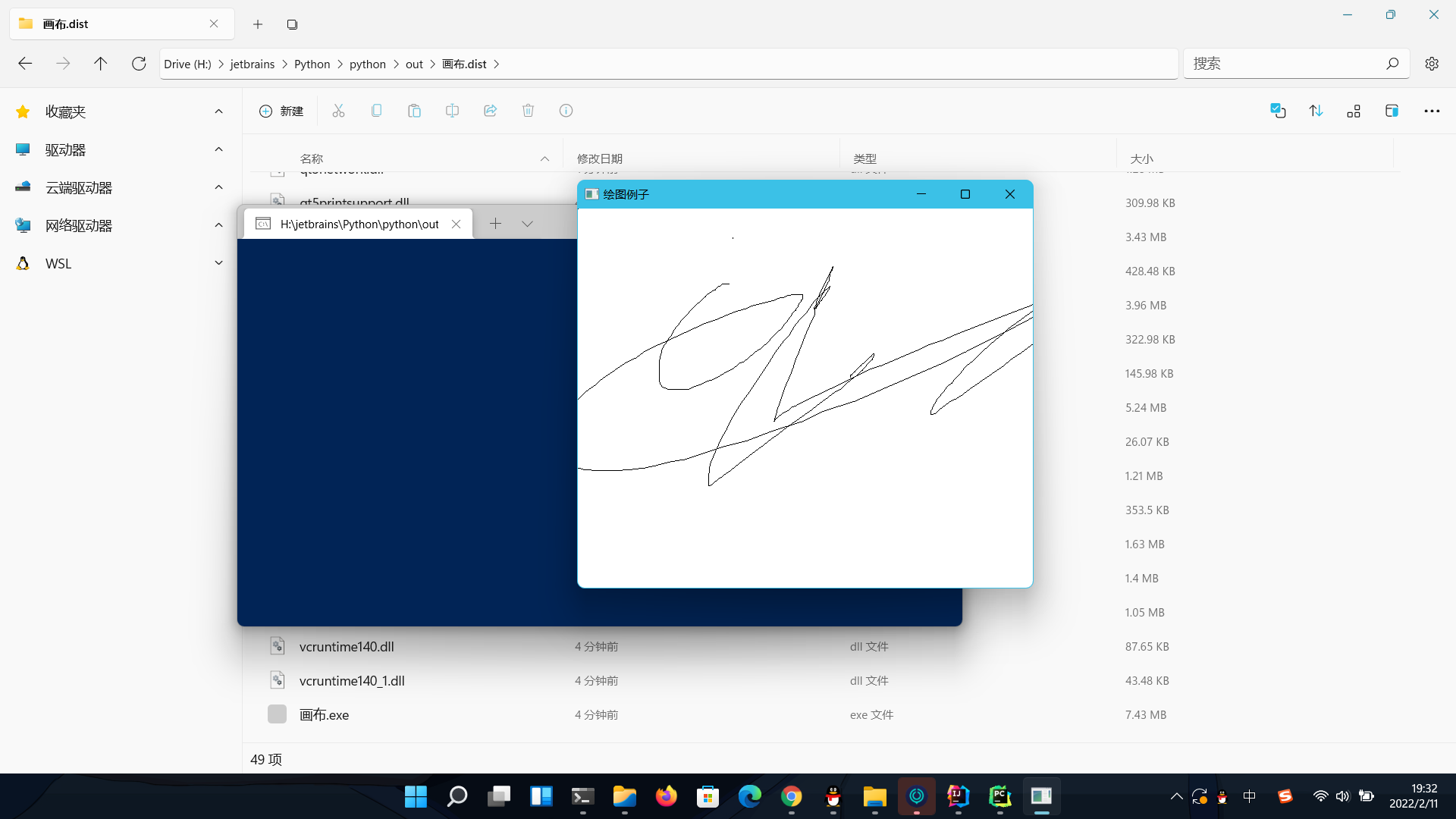
Task: Click the out breadcrumb in address bar
Action: point(414,64)
